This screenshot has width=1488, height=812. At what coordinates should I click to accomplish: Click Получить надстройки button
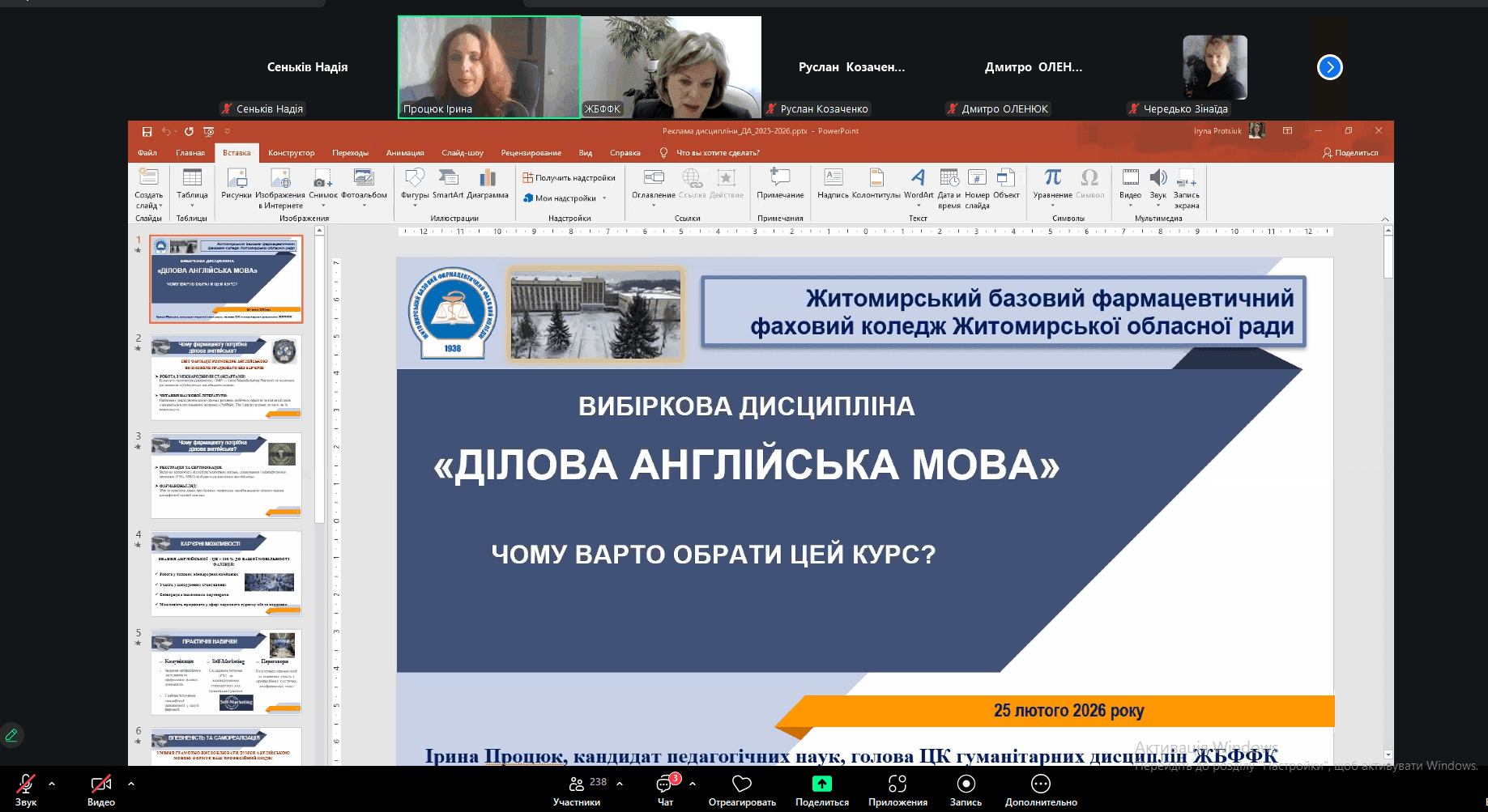[569, 178]
